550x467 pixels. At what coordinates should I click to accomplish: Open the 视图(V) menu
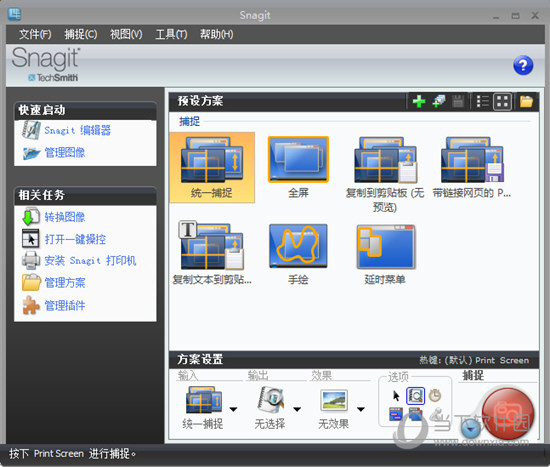(126, 34)
